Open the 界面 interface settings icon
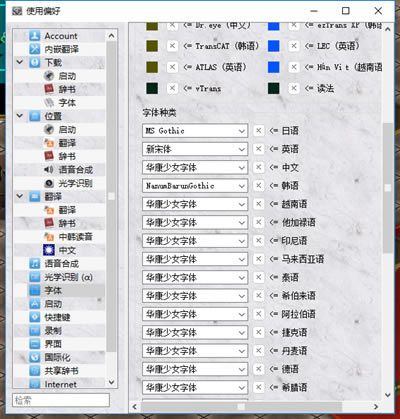 (35, 344)
